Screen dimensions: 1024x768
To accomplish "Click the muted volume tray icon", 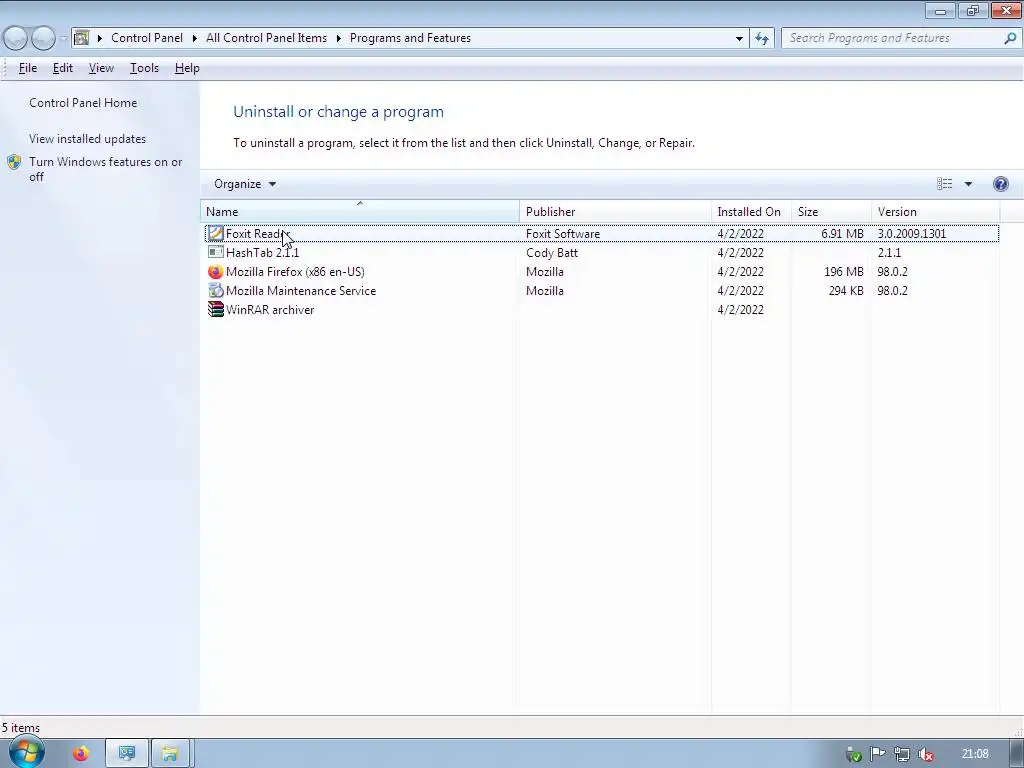I will click(x=925, y=754).
